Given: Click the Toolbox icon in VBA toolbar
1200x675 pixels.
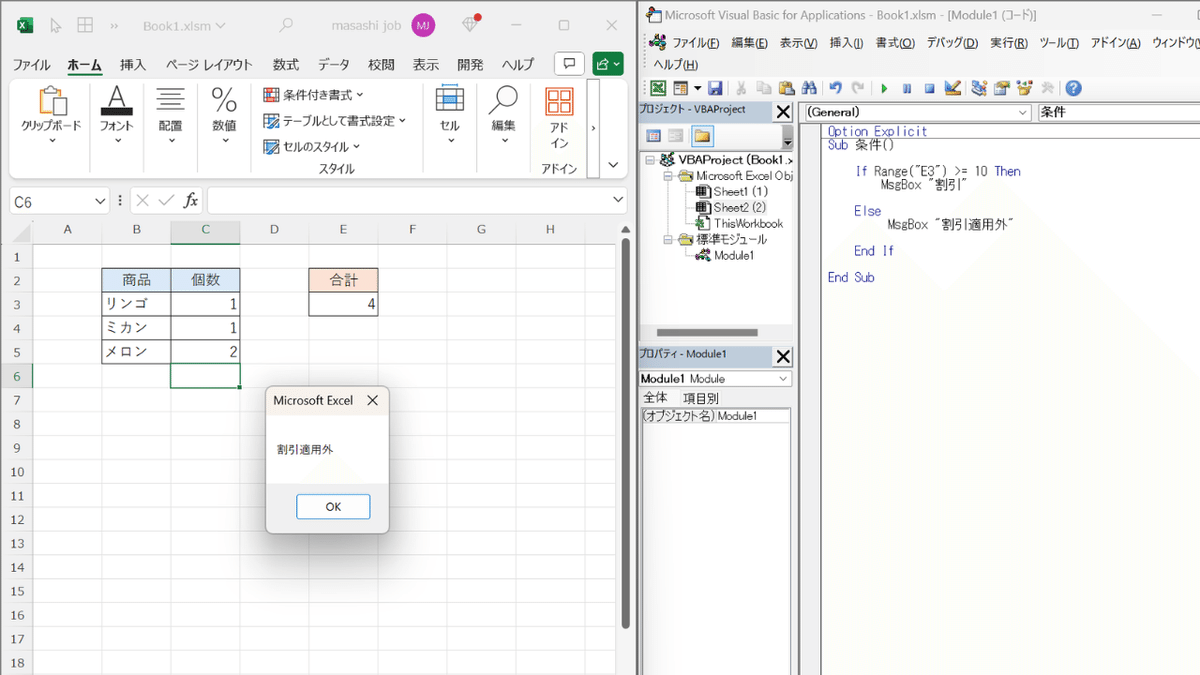Looking at the screenshot, I should pos(1047,88).
